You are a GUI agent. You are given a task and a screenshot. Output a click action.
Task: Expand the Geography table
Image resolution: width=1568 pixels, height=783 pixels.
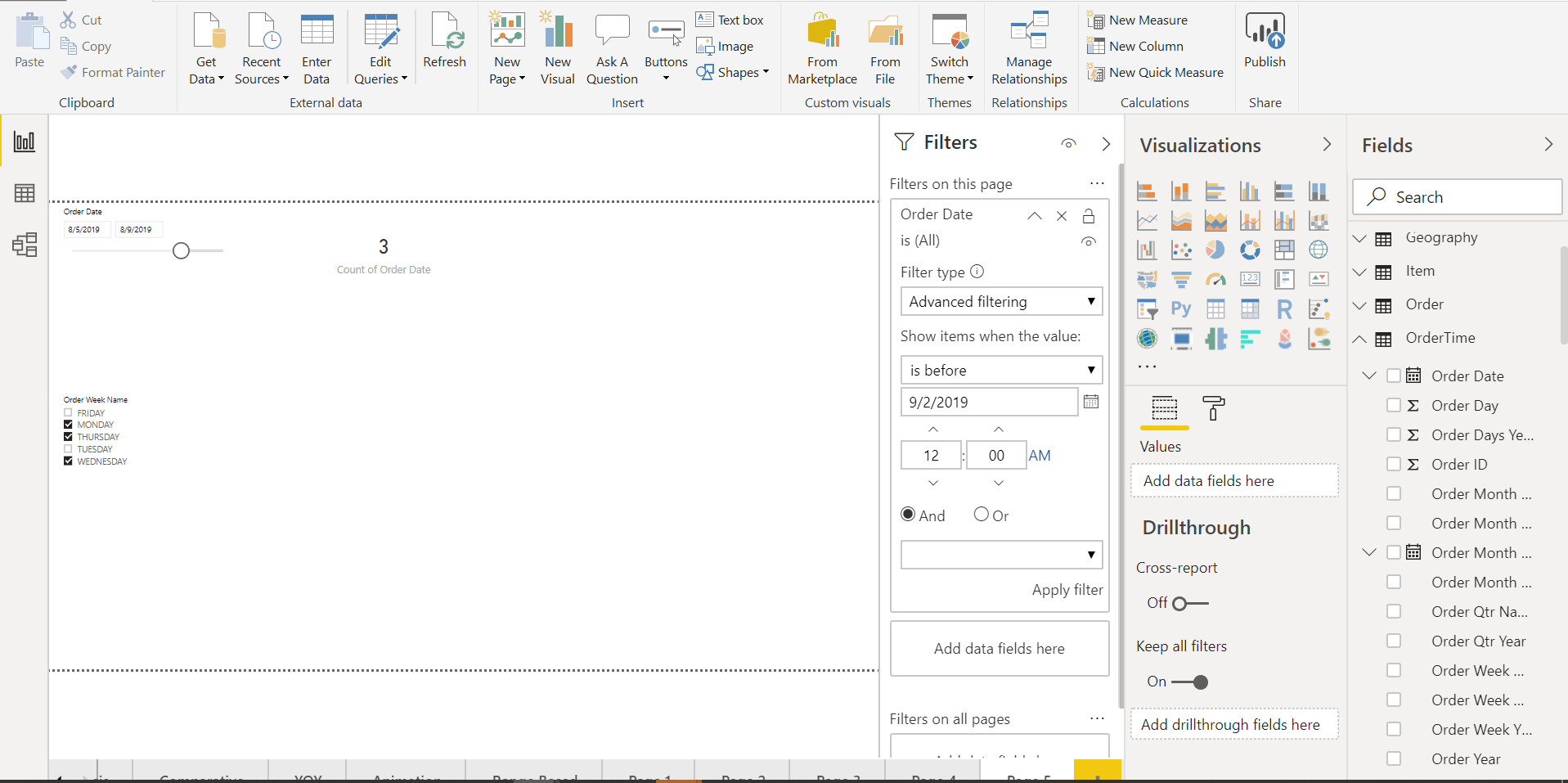coord(1359,238)
